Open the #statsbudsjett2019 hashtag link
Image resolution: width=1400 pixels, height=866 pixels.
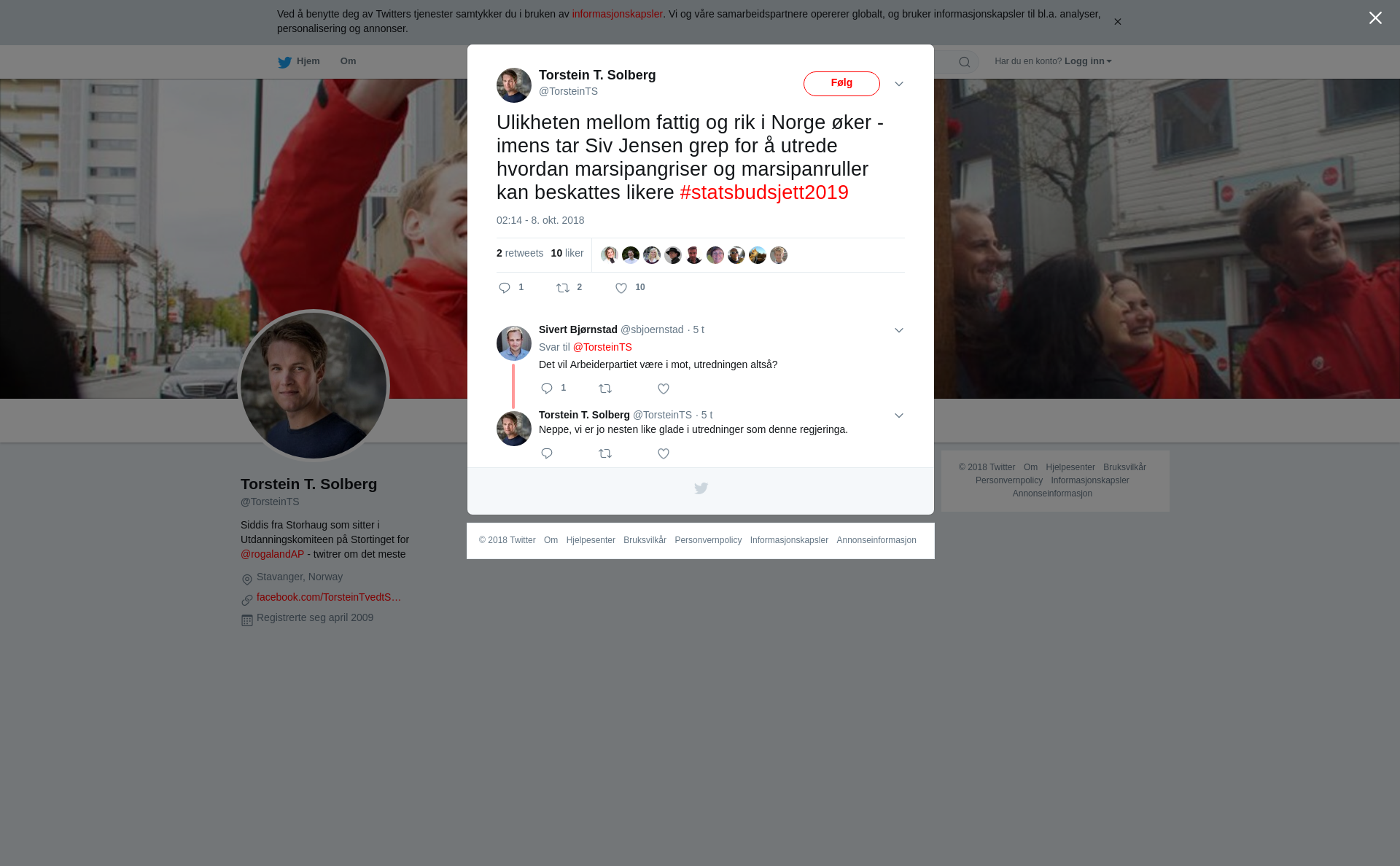764,192
